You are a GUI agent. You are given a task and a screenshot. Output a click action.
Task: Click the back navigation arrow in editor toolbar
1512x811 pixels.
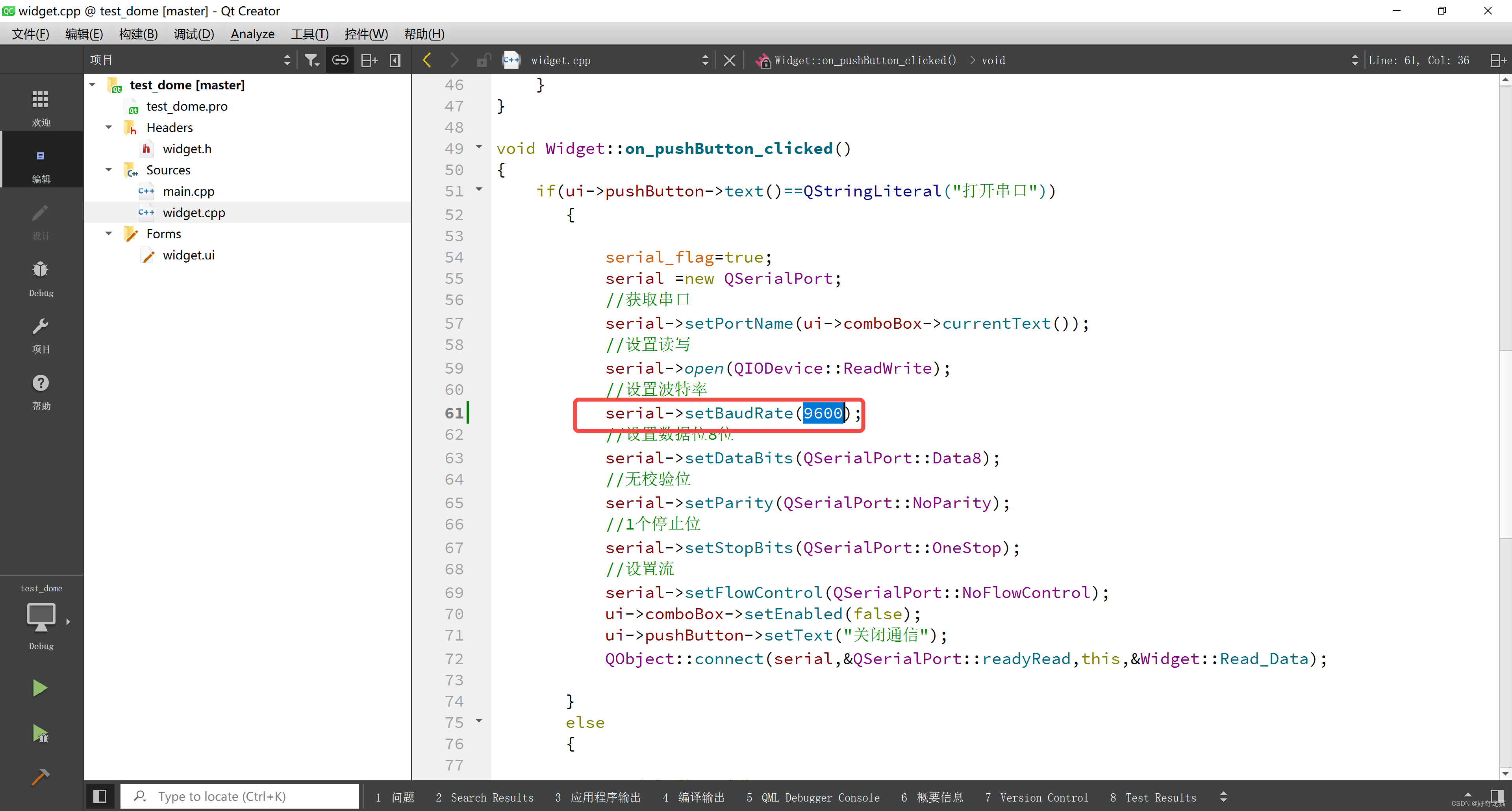(x=427, y=59)
